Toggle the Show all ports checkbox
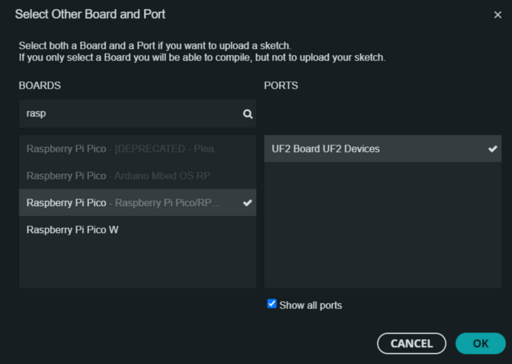The height and width of the screenshot is (364, 512). tap(272, 304)
